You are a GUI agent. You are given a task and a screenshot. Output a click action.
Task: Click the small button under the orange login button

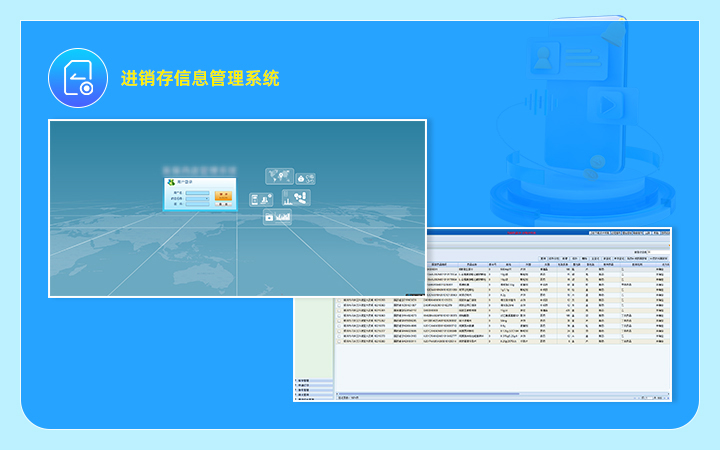tap(223, 204)
